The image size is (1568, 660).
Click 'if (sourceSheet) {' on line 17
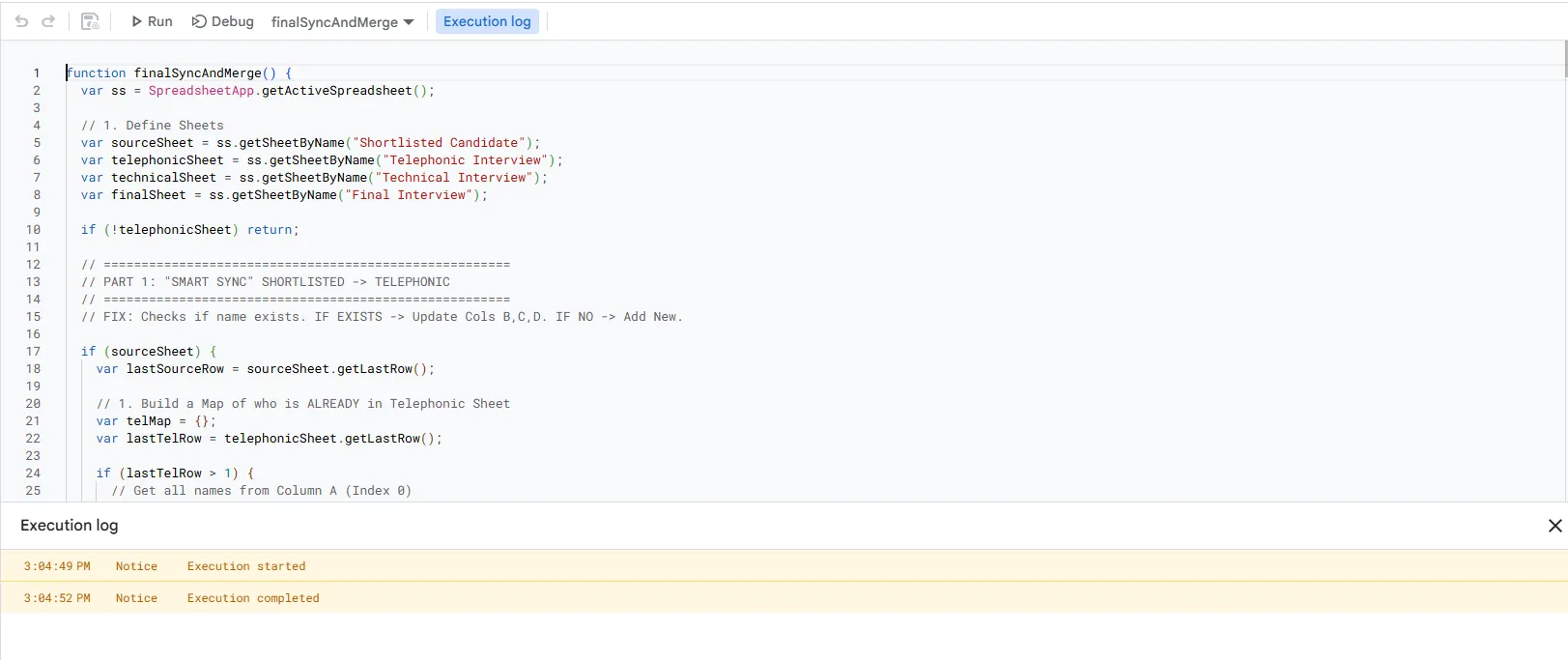[149, 352]
